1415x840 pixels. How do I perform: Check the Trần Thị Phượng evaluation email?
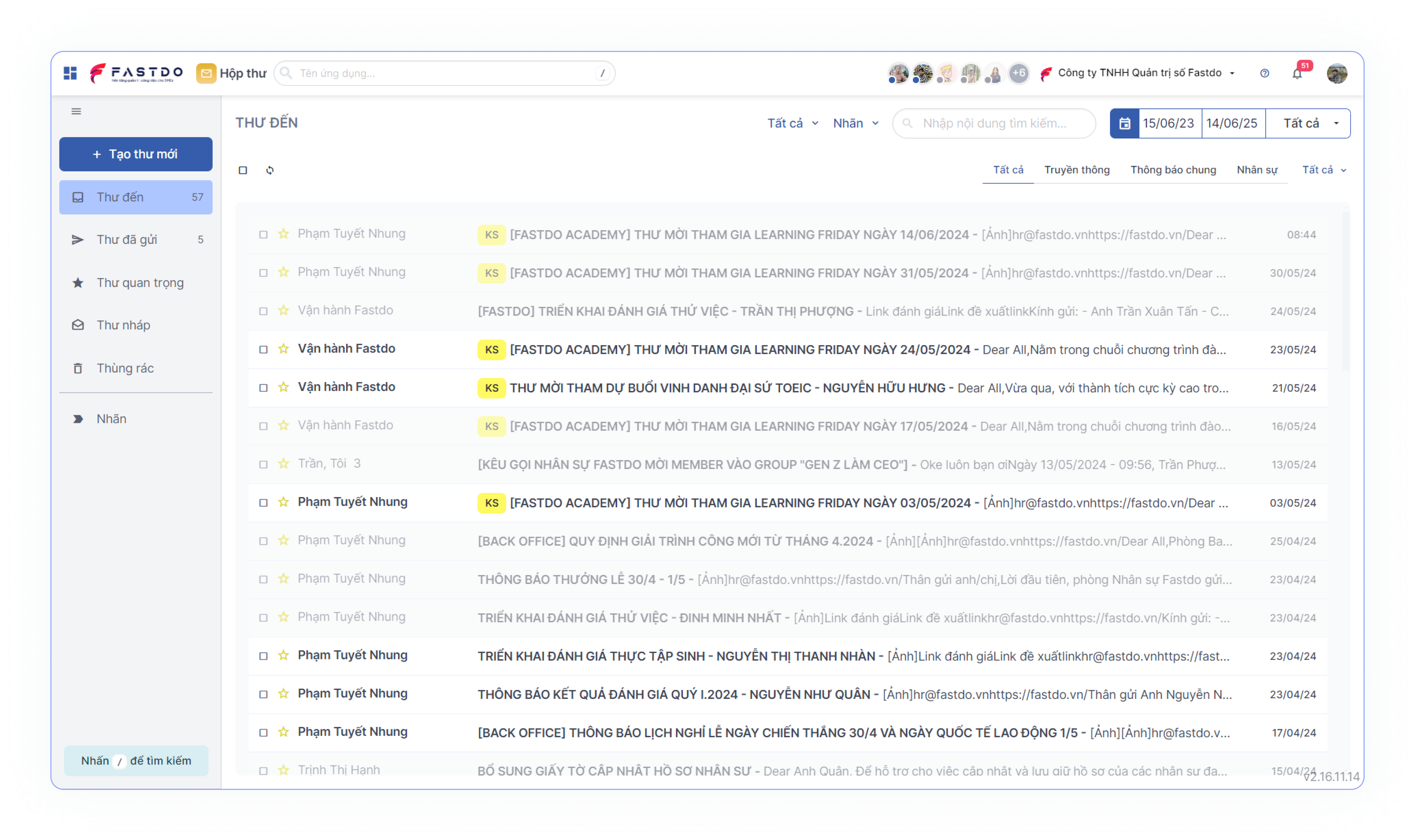[263, 311]
